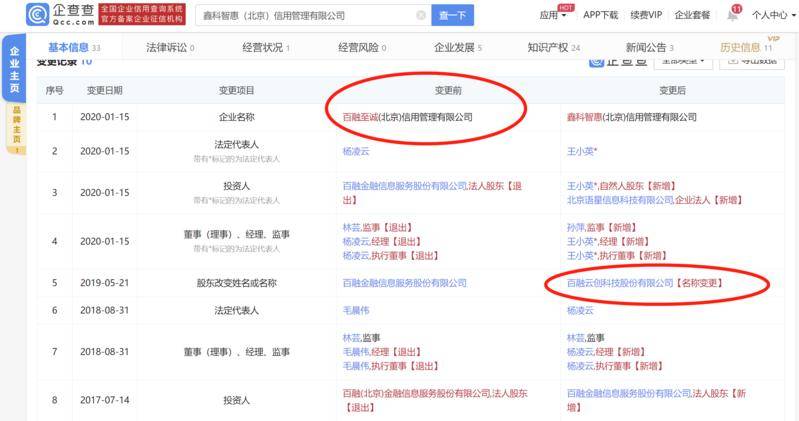Select the 2019-05-21 date cell
799x421 pixels.
click(104, 283)
